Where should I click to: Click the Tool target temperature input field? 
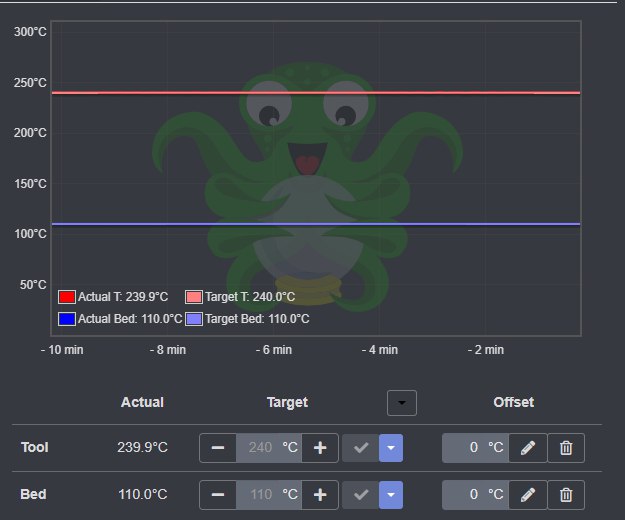point(269,448)
